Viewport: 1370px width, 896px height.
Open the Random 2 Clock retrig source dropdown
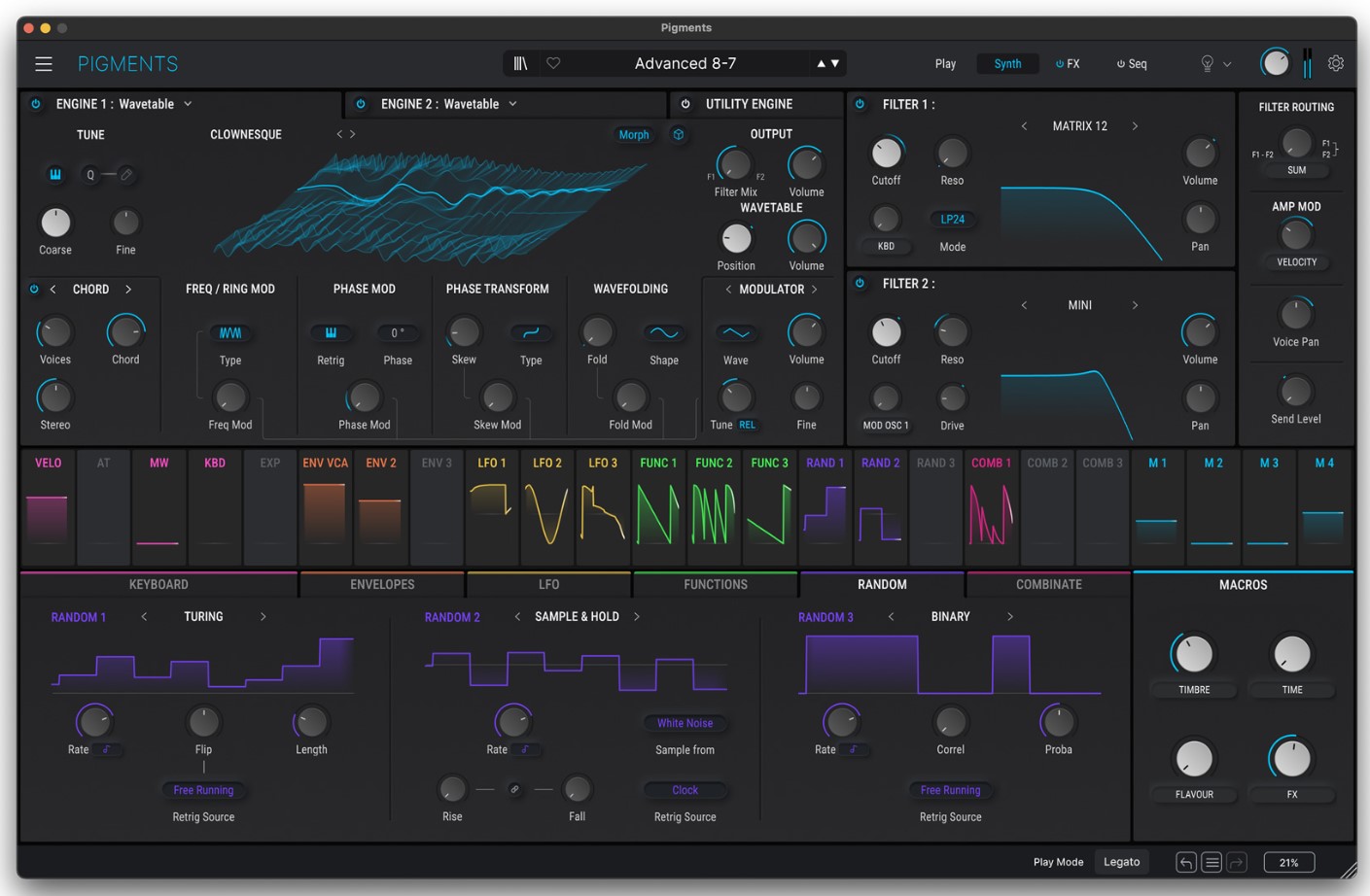pos(685,790)
